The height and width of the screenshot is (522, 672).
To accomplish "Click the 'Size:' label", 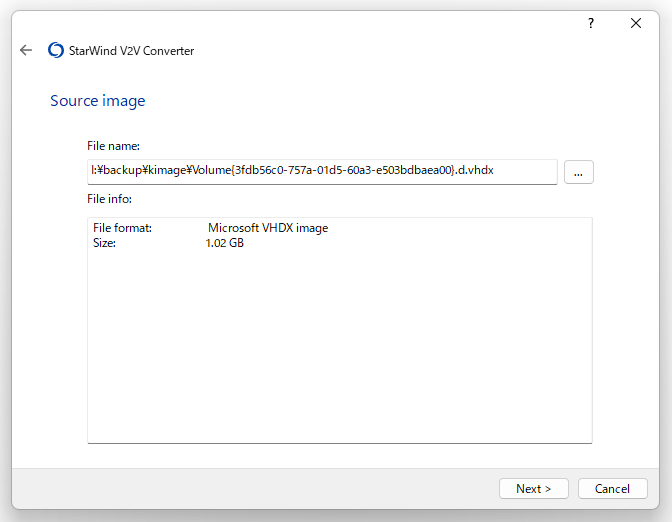I will point(105,243).
